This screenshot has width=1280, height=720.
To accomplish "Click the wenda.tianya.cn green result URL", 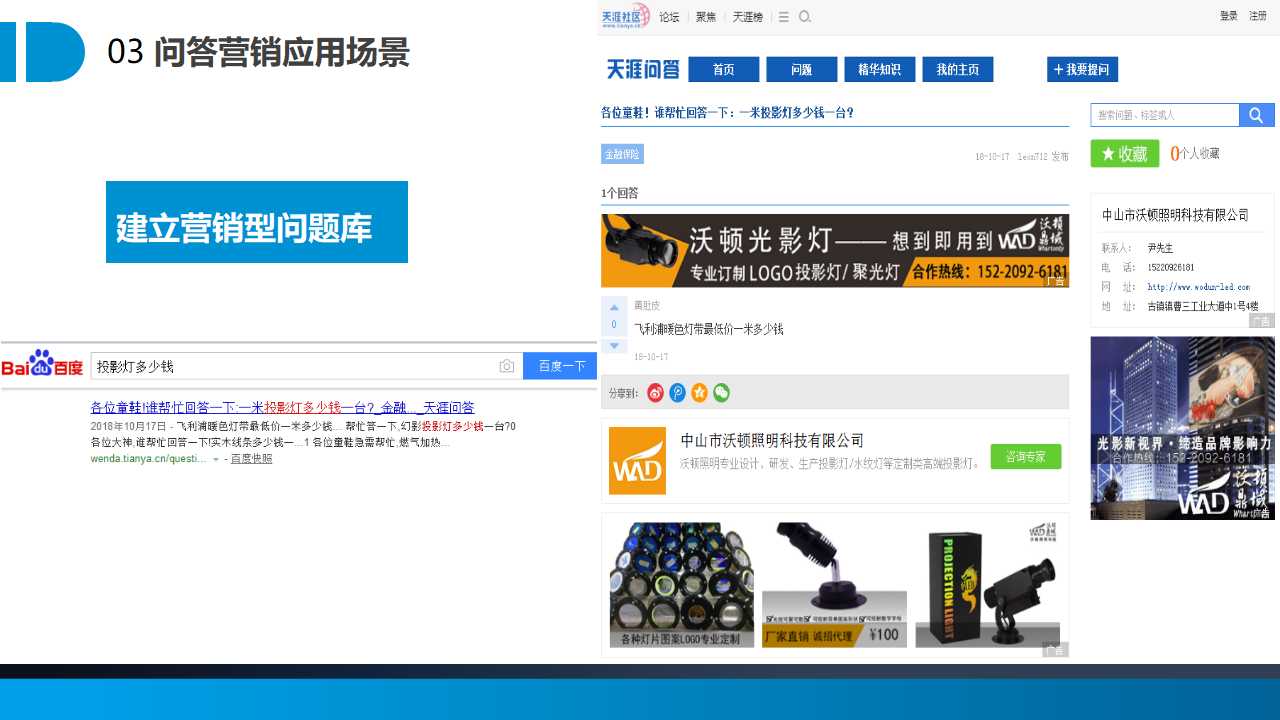I will [148, 458].
